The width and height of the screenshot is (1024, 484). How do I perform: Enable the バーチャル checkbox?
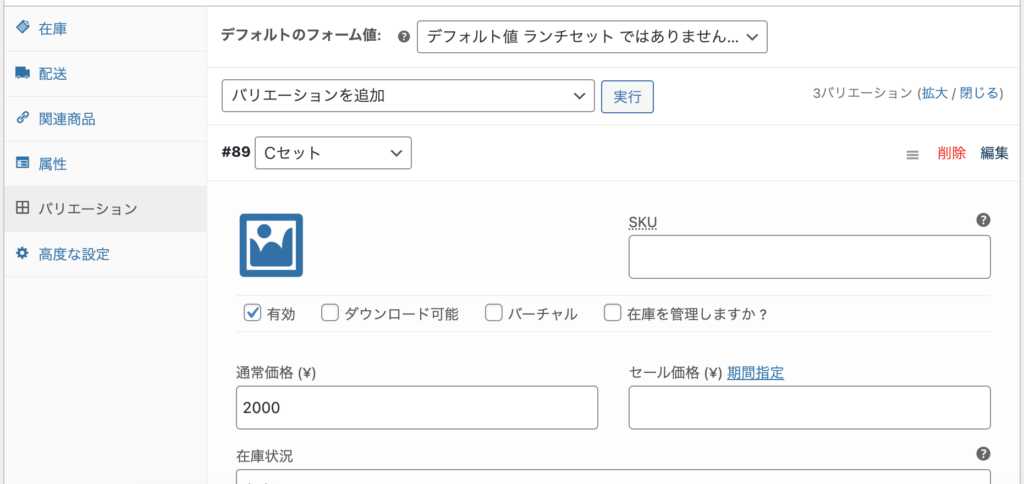[x=494, y=313]
